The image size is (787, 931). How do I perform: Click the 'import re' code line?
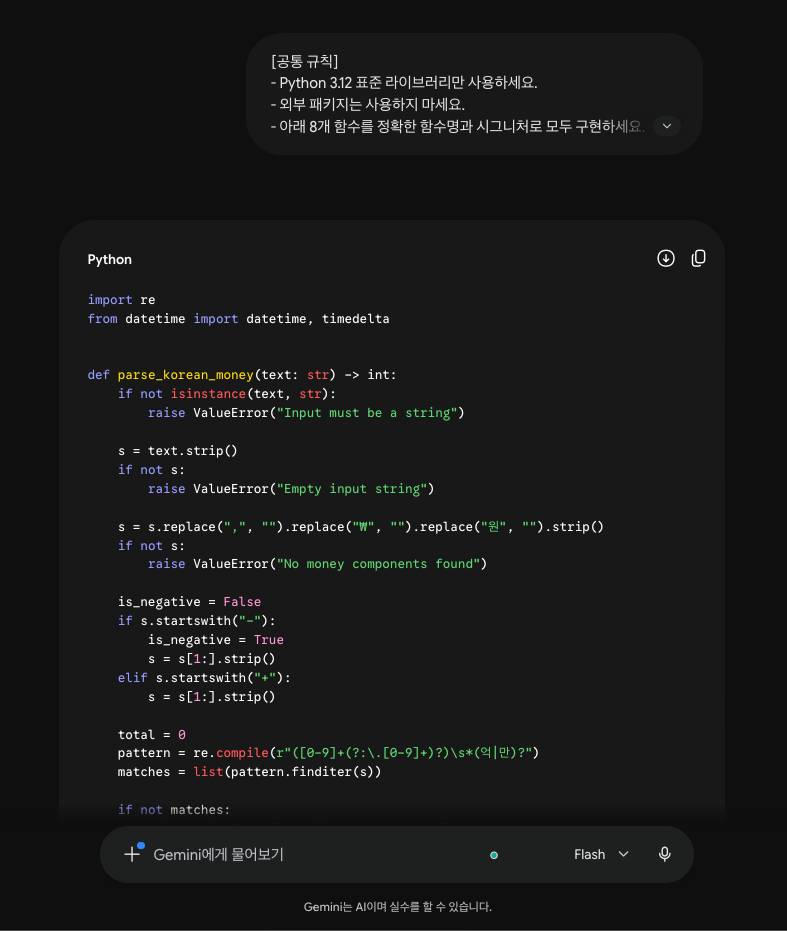[122, 300]
